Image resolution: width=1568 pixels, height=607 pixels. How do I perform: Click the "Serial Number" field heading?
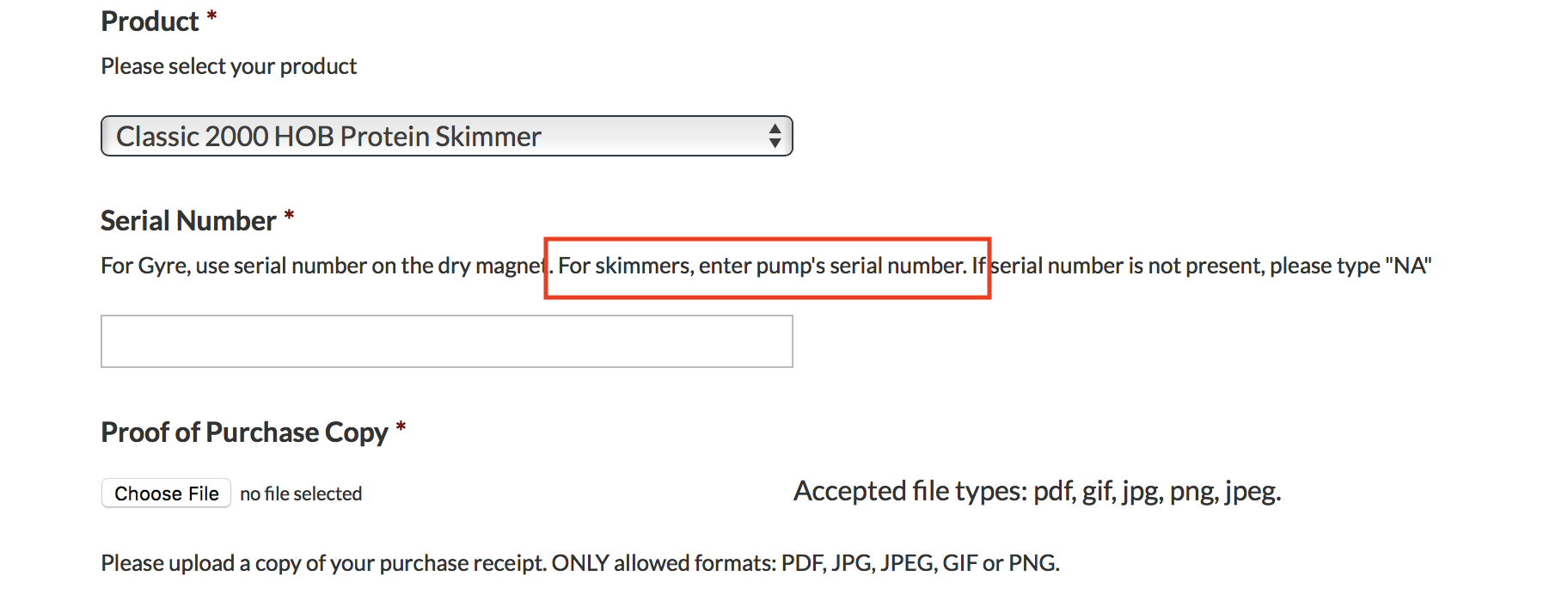tap(188, 221)
